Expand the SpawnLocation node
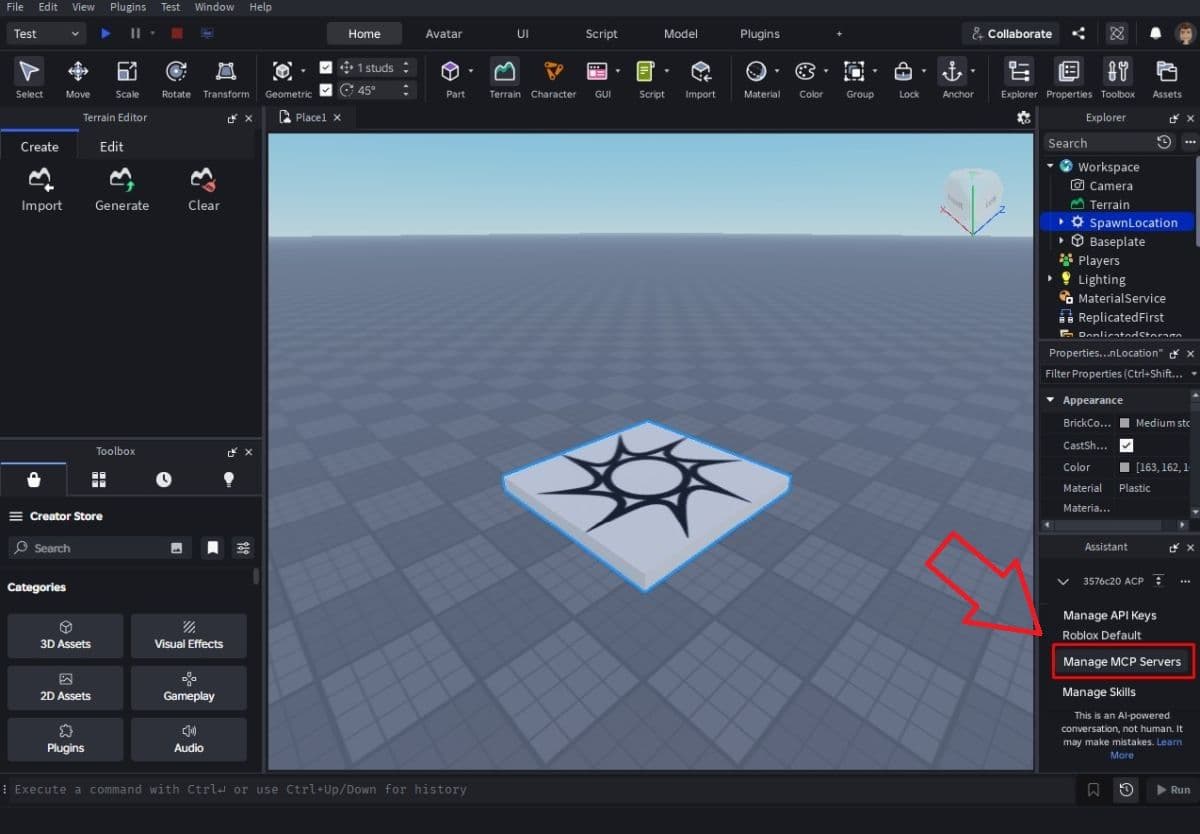Image resolution: width=1200 pixels, height=834 pixels. click(1062, 223)
